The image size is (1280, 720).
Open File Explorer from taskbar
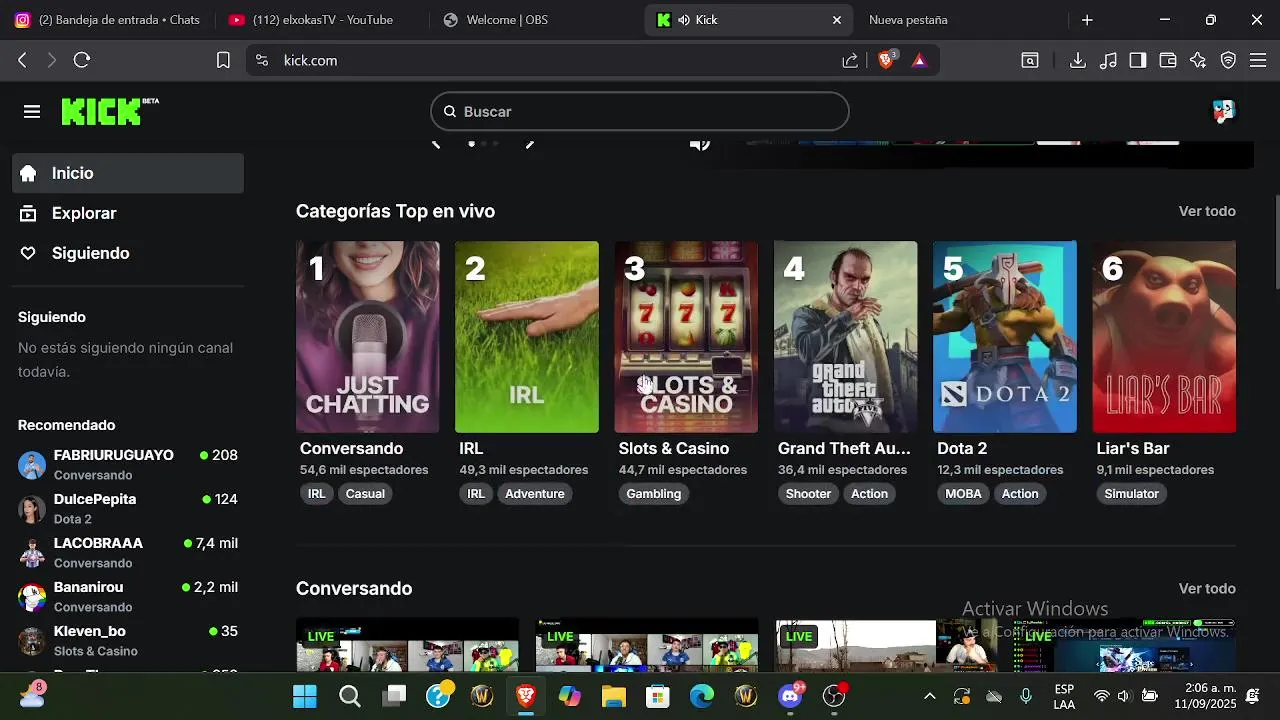click(613, 696)
